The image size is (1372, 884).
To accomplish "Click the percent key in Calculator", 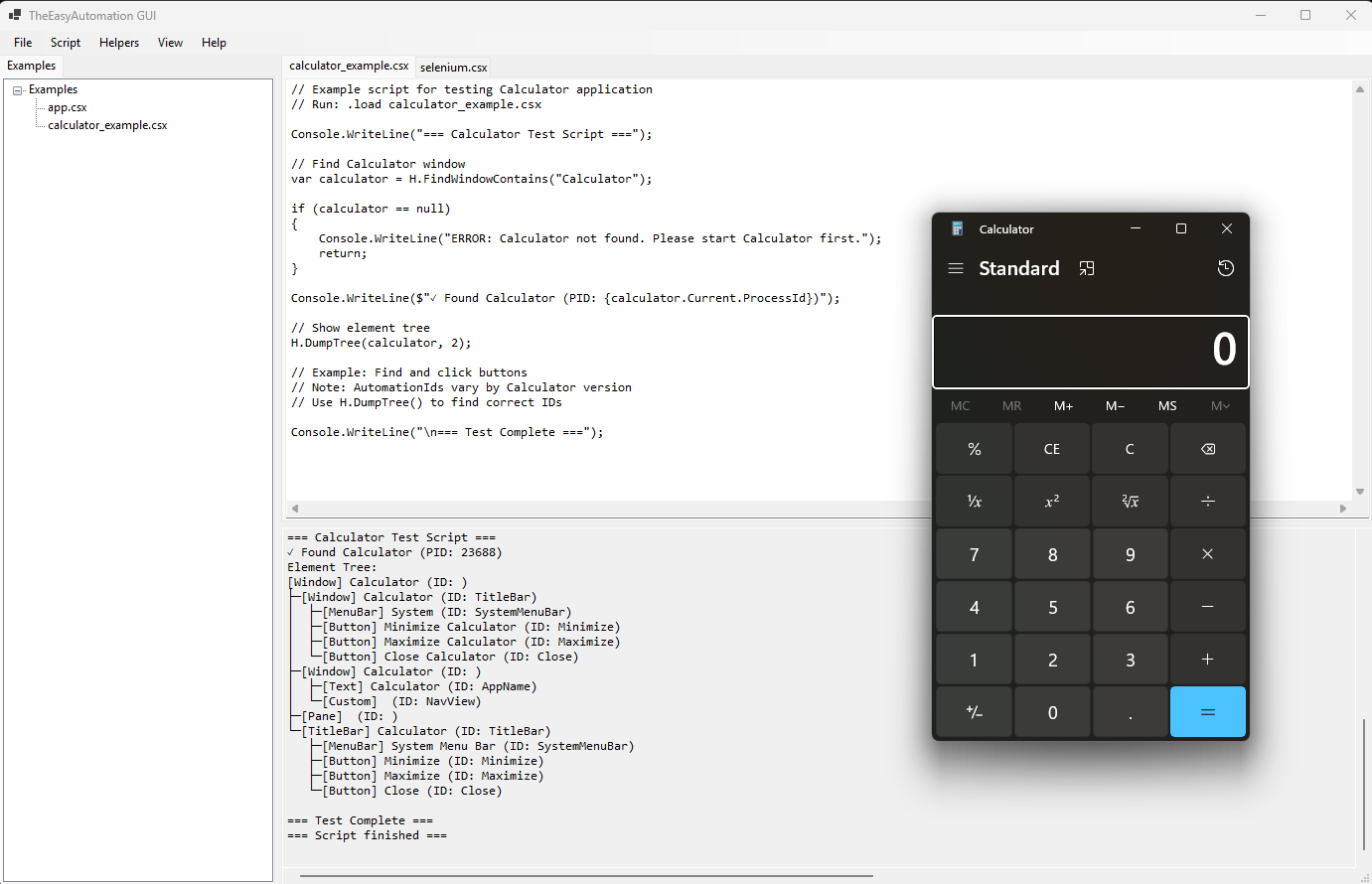I will click(x=975, y=449).
